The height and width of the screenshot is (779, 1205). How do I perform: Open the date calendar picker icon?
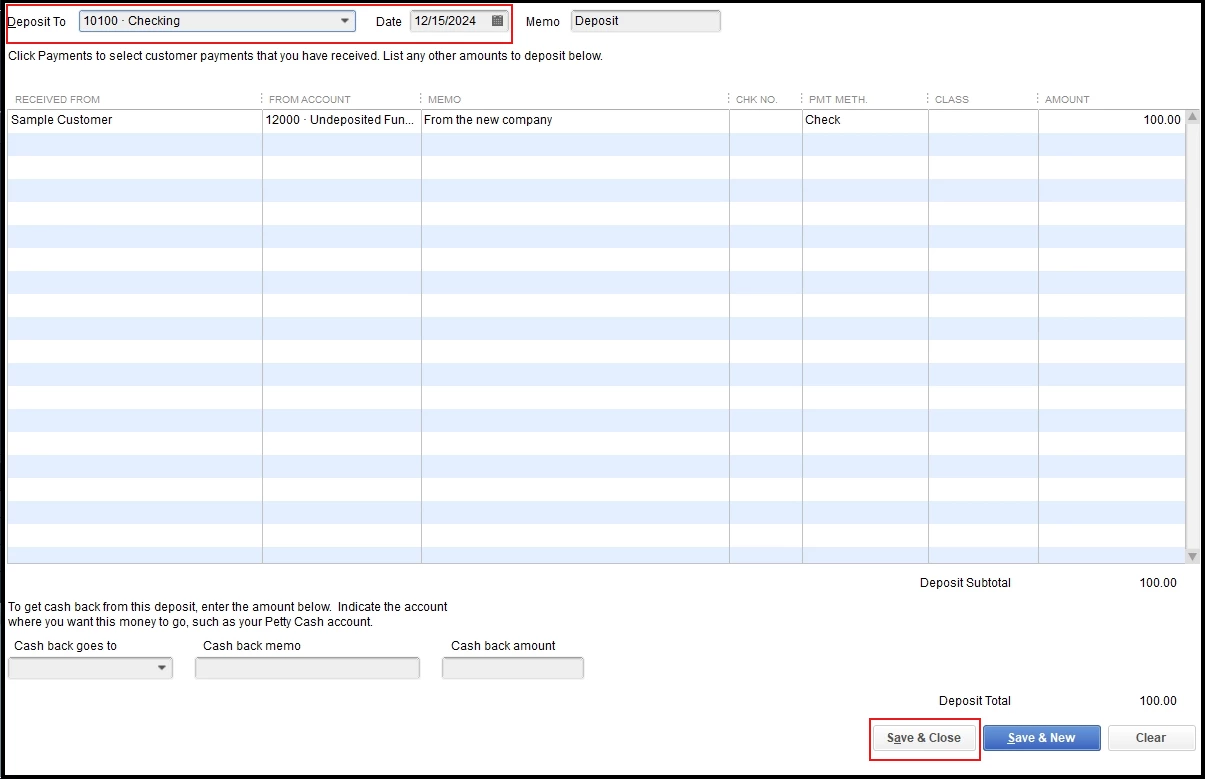(x=497, y=21)
